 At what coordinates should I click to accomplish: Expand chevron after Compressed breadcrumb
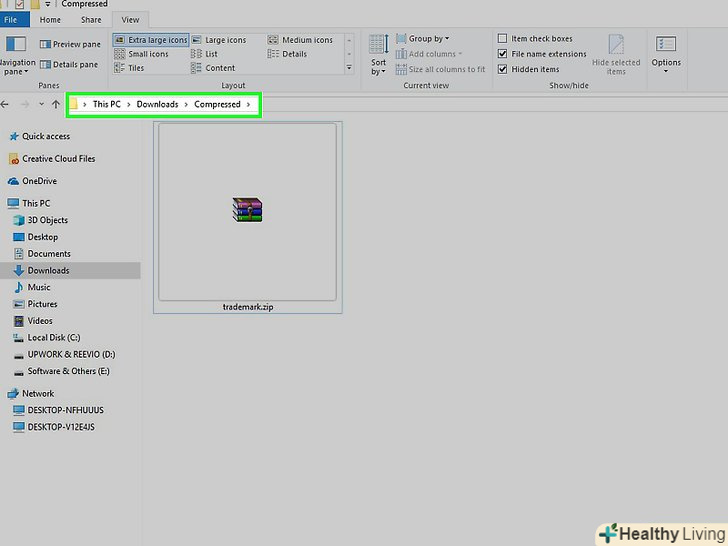248,104
